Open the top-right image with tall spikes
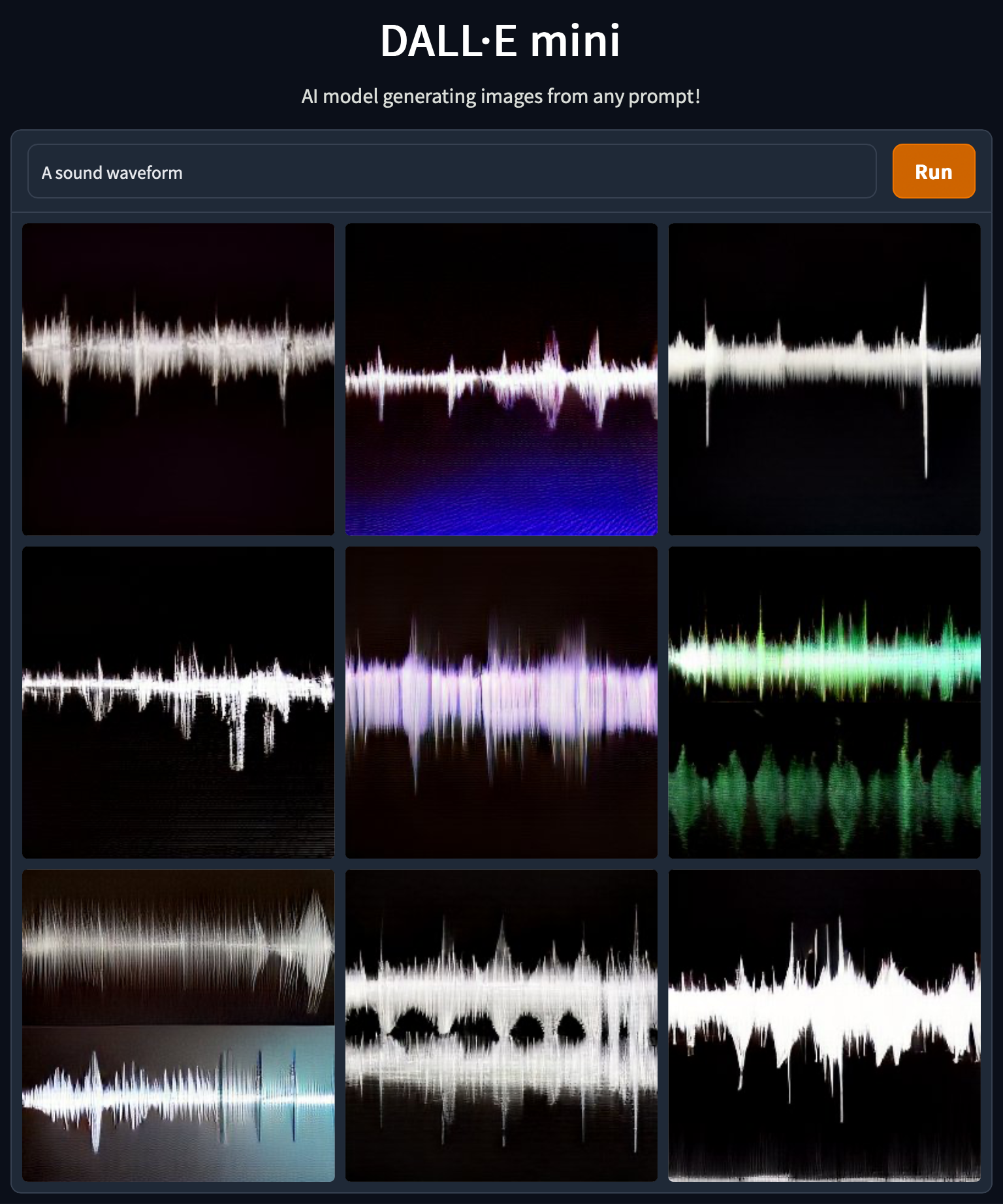This screenshot has width=1003, height=1204. pos(824,379)
